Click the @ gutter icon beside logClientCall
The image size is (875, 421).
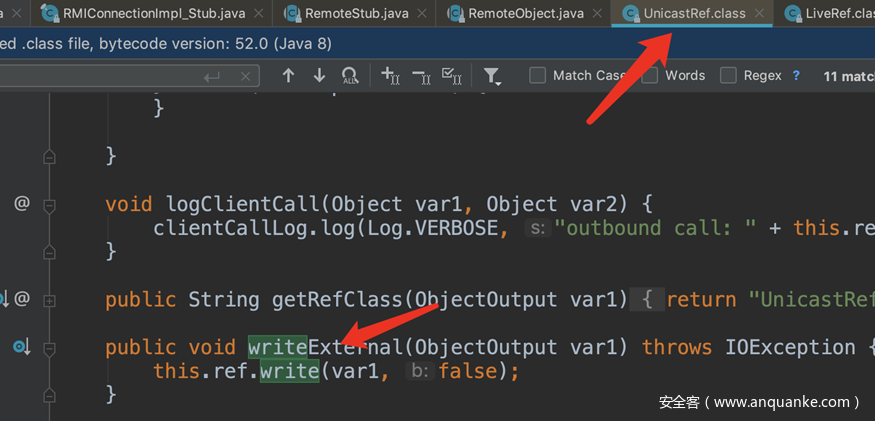pyautogui.click(x=22, y=204)
